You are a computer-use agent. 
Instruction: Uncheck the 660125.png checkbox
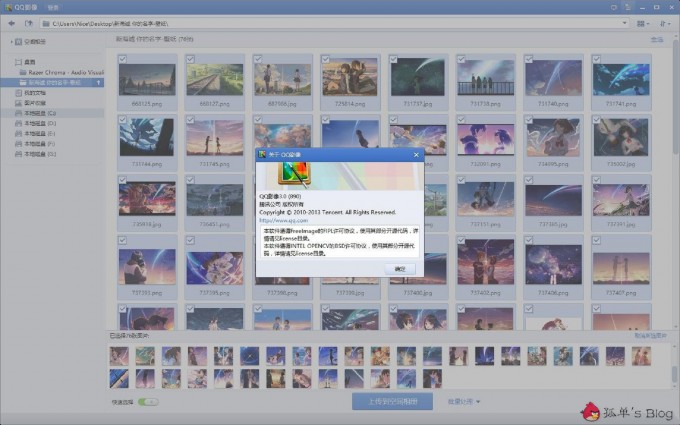pos(123,59)
